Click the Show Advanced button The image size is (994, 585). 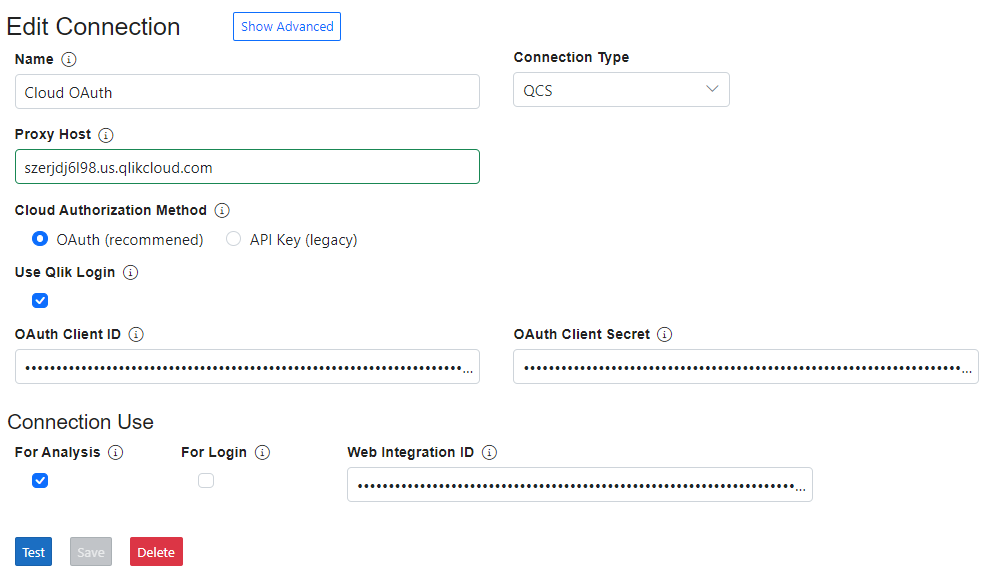pyautogui.click(x=287, y=27)
